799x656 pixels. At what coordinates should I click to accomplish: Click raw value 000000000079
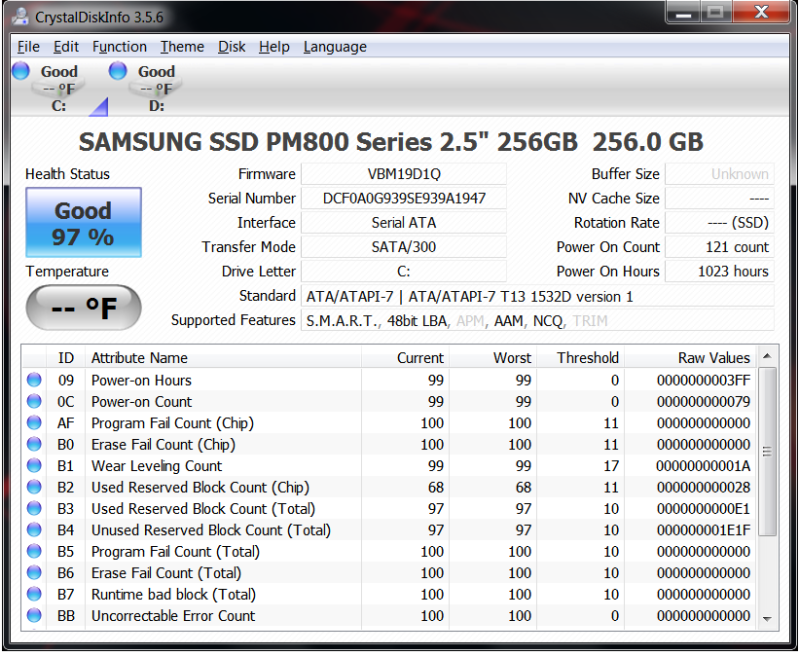tap(703, 402)
